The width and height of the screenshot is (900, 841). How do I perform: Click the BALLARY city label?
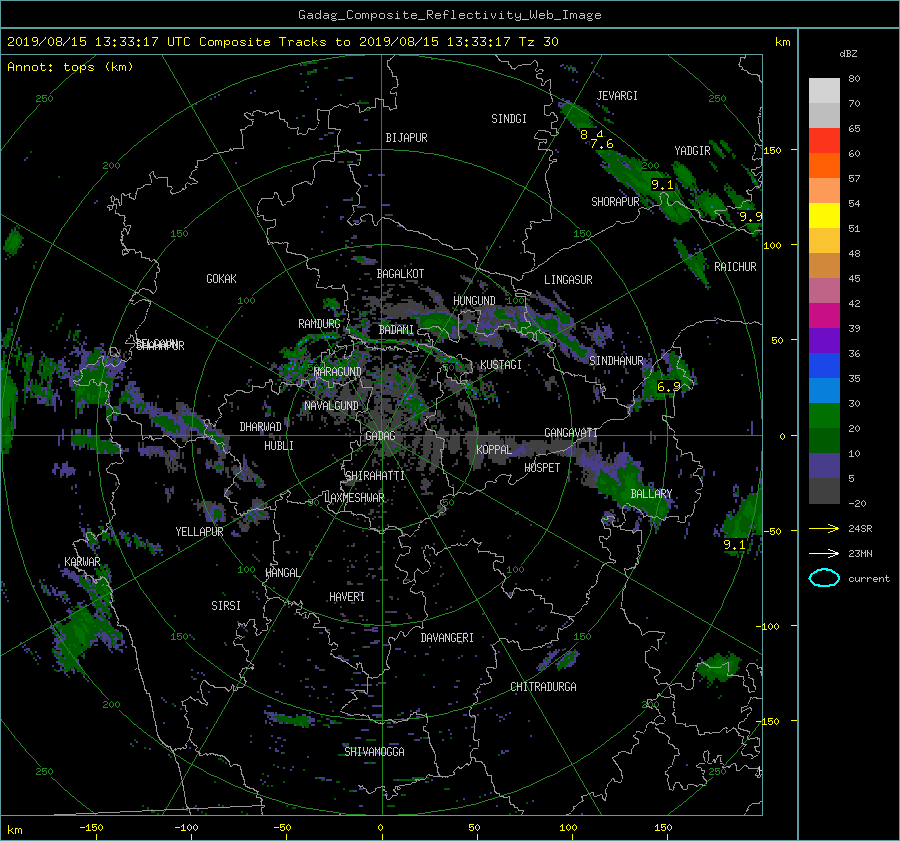[x=651, y=494]
